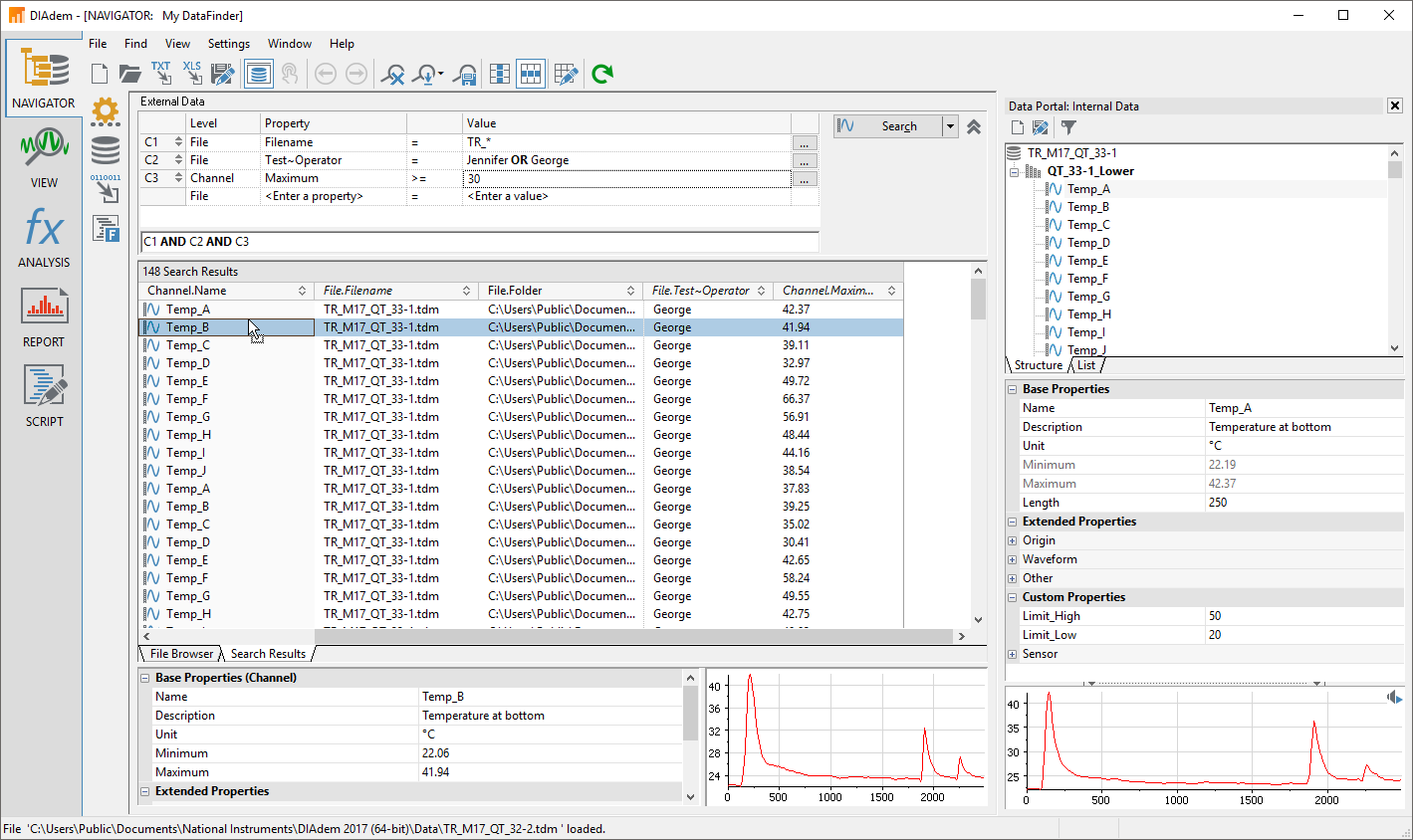Click the sidebar document F icon
The height and width of the screenshot is (840, 1413).
[x=106, y=228]
